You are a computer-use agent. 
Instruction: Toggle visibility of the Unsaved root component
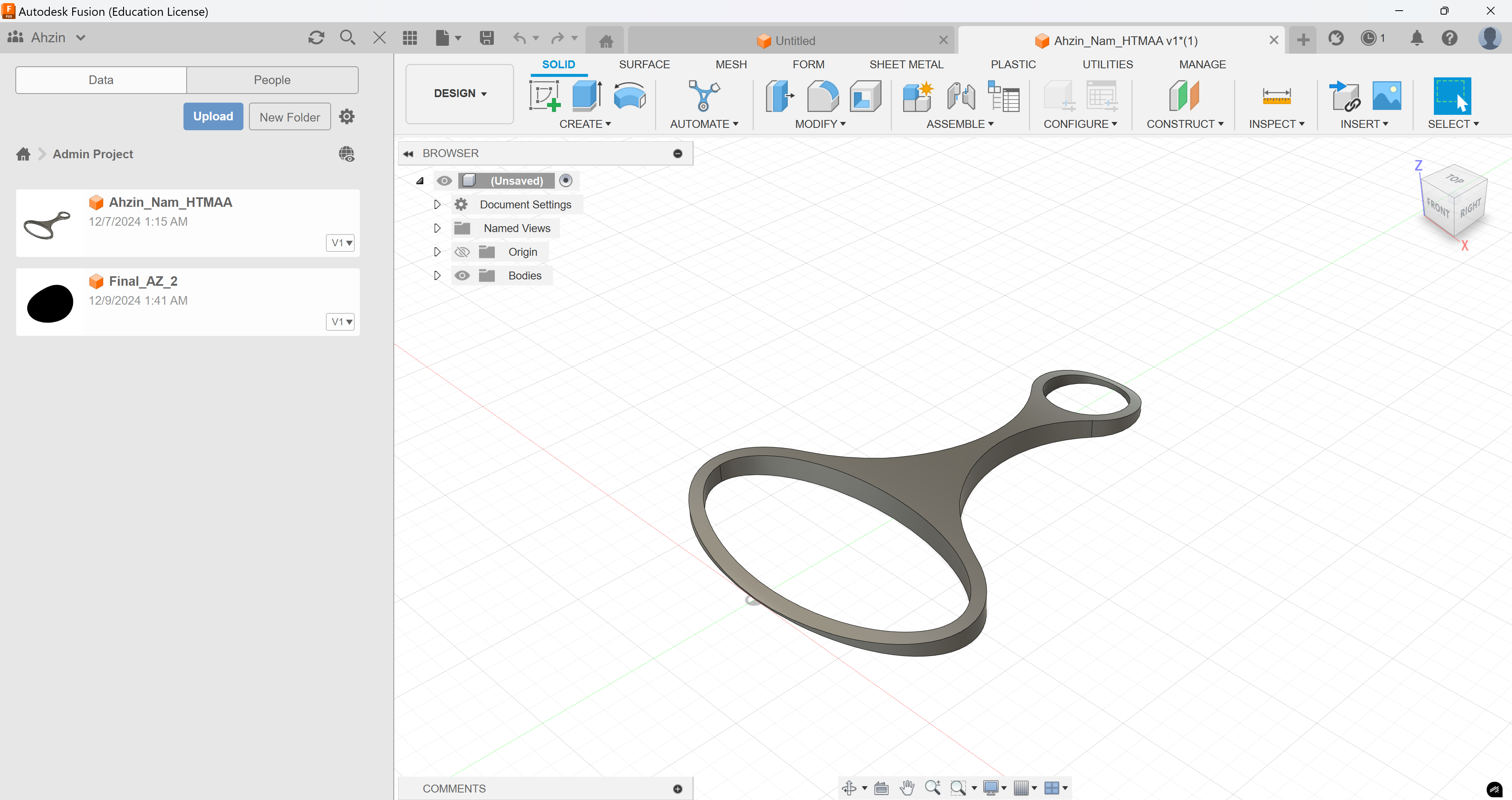tap(444, 181)
